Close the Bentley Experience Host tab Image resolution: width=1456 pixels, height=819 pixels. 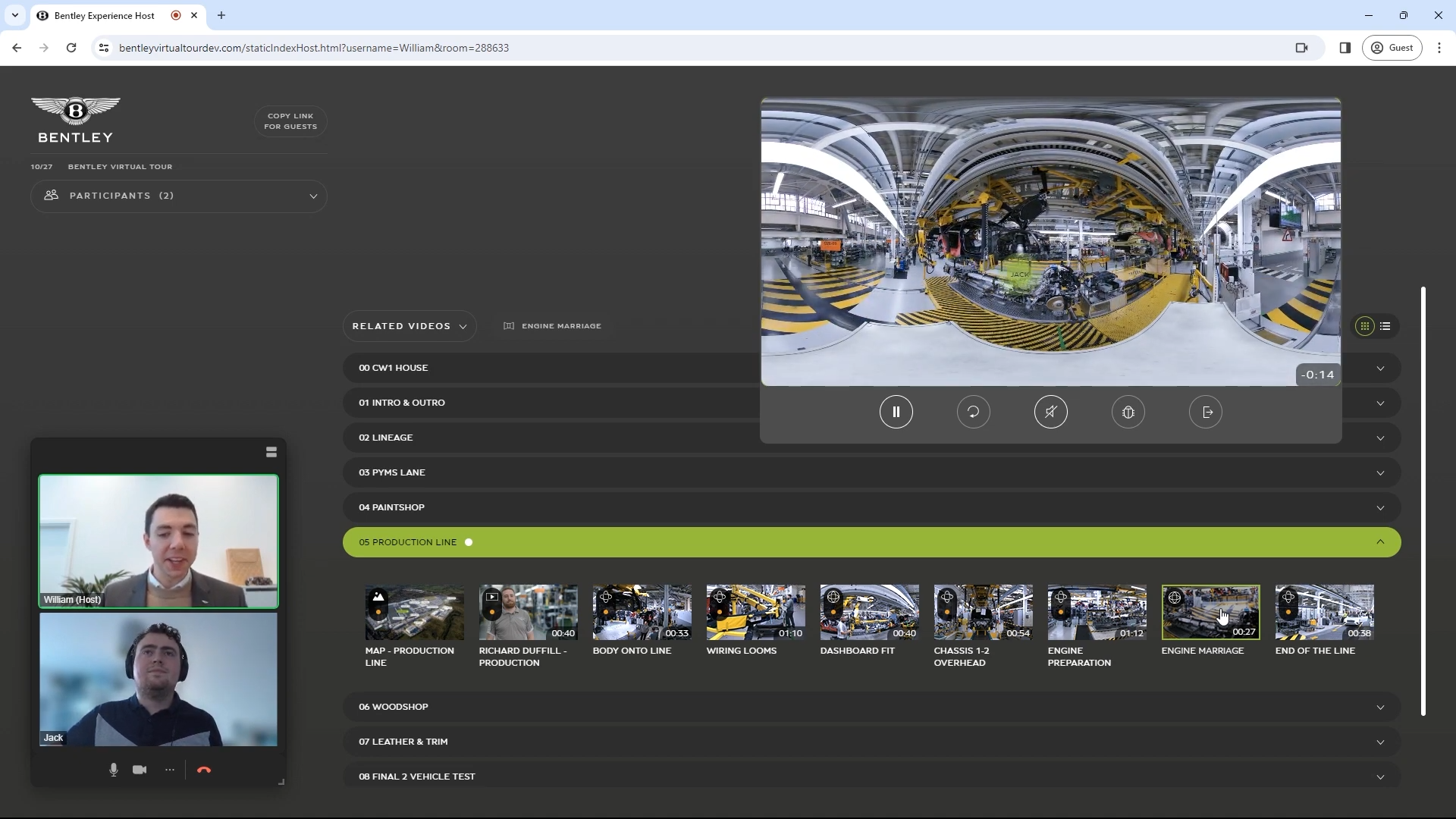click(194, 15)
